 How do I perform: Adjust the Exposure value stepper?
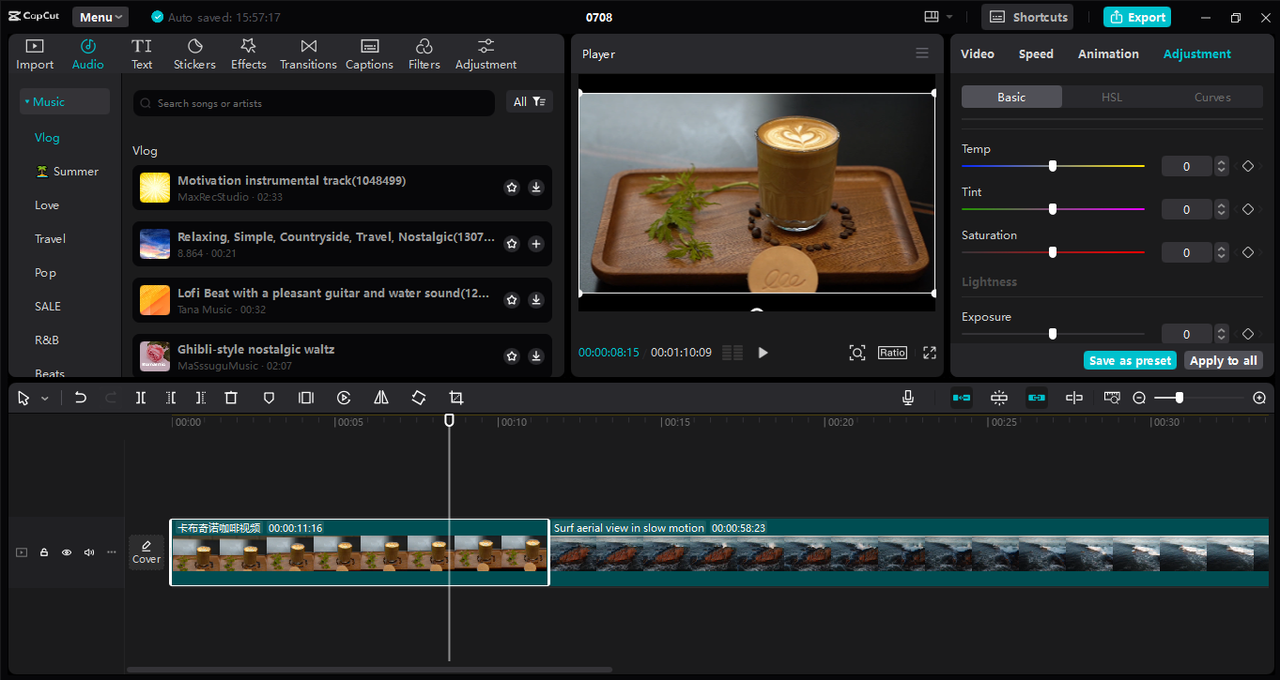click(x=1221, y=334)
